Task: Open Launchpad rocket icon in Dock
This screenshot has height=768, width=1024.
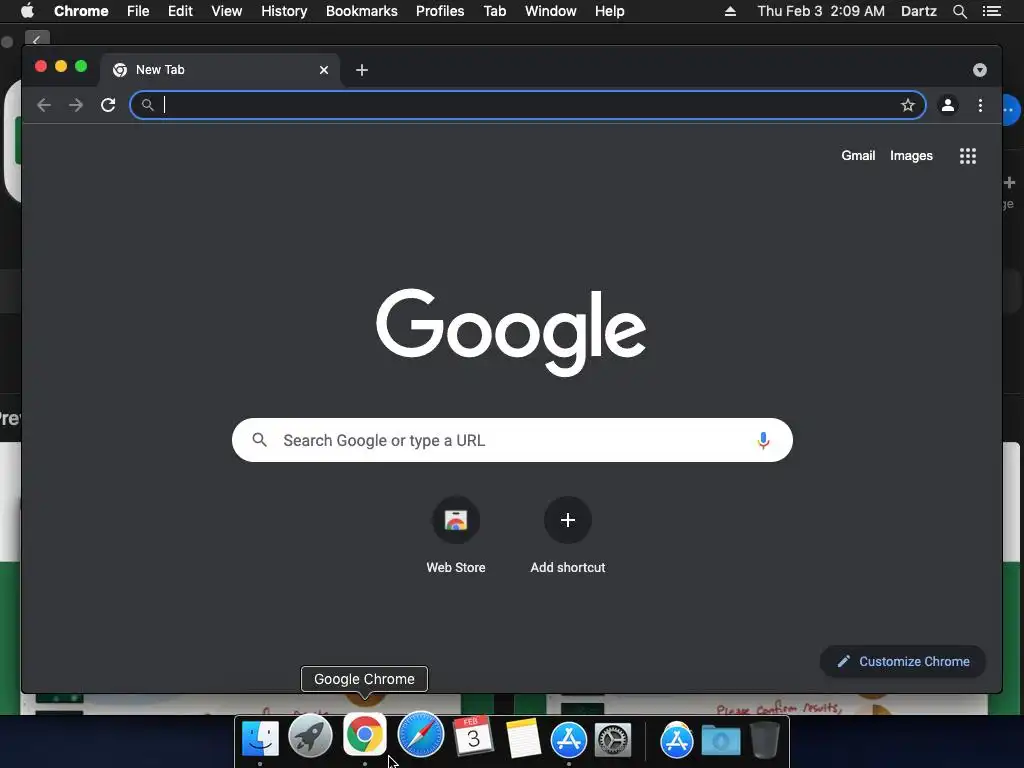Action: (x=310, y=737)
